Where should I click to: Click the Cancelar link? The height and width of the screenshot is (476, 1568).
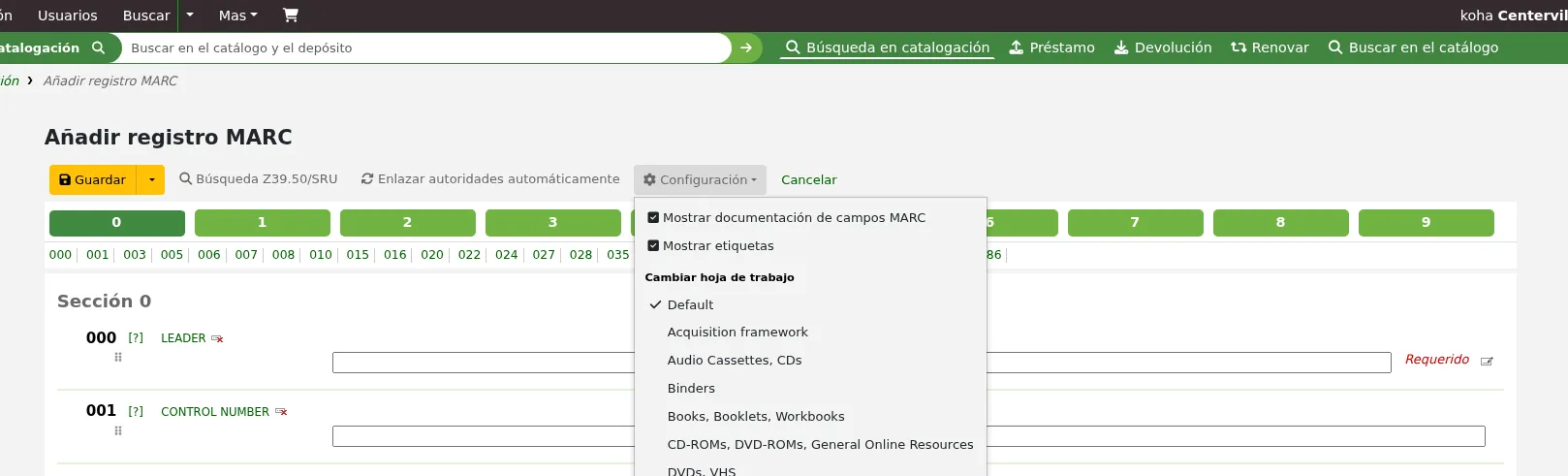coord(809,180)
